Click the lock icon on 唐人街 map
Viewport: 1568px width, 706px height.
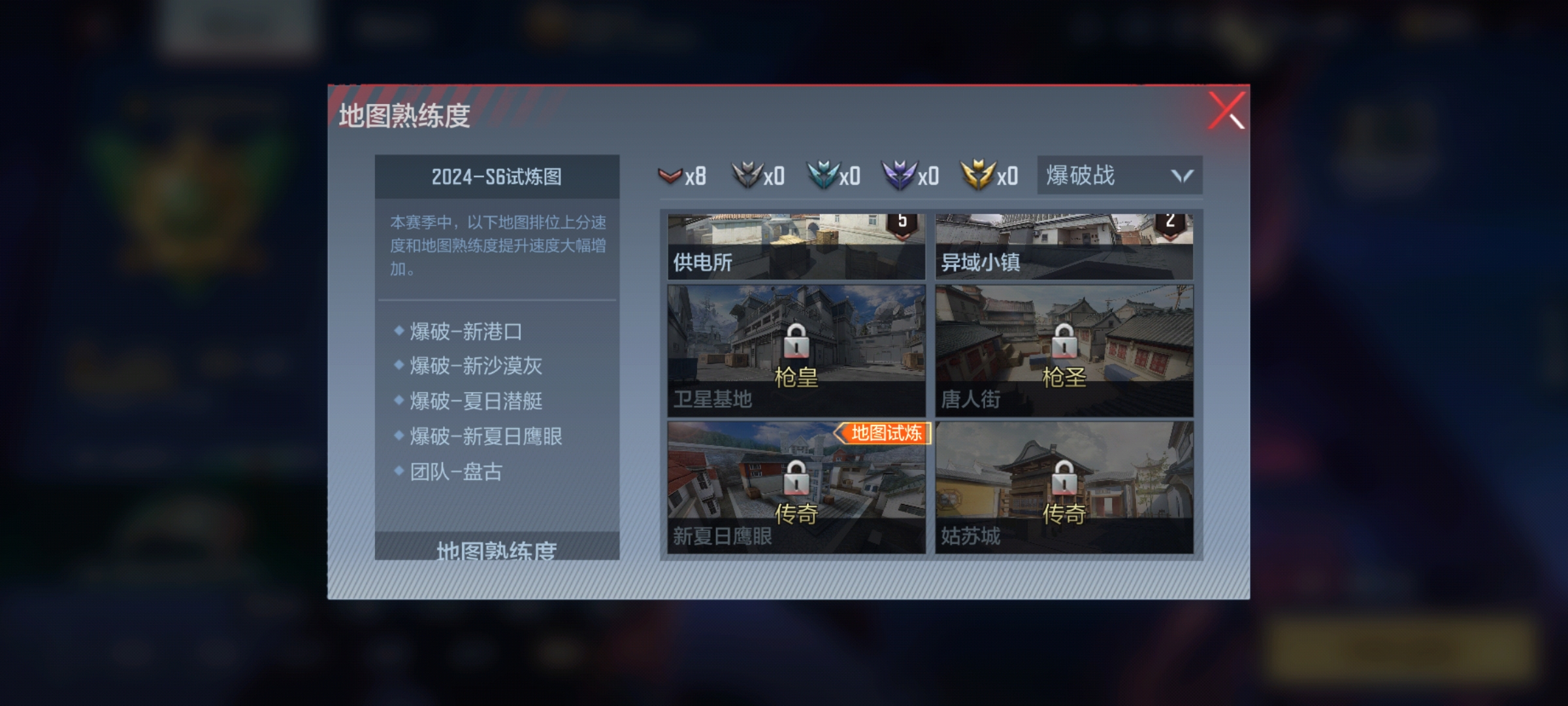(1064, 340)
